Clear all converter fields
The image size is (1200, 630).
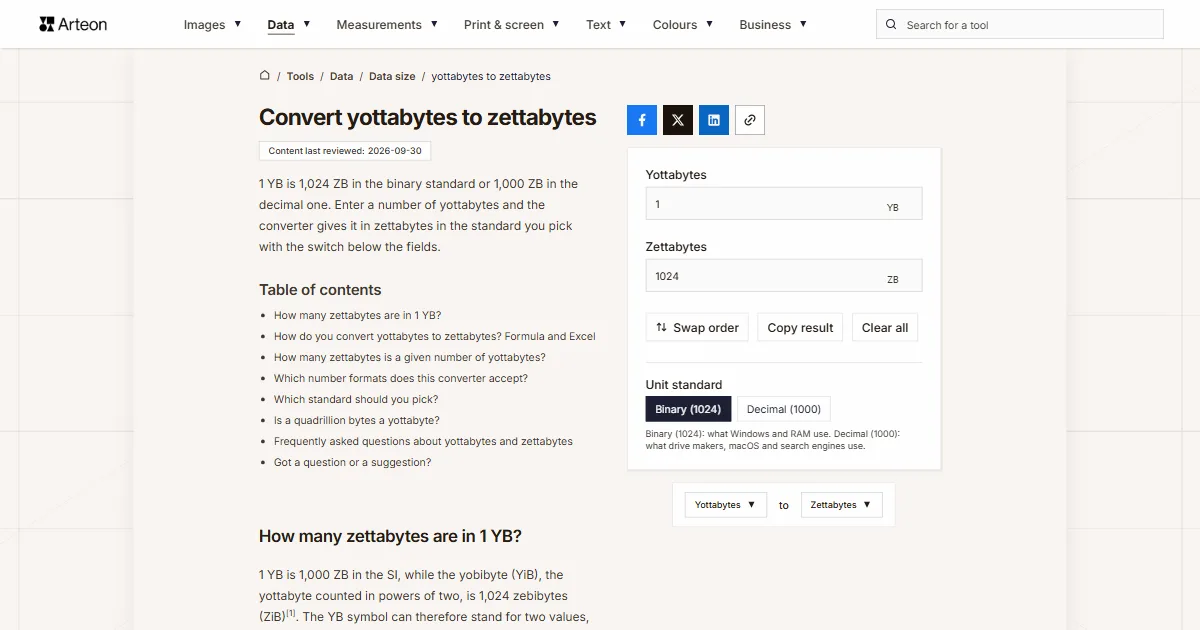[x=885, y=328]
